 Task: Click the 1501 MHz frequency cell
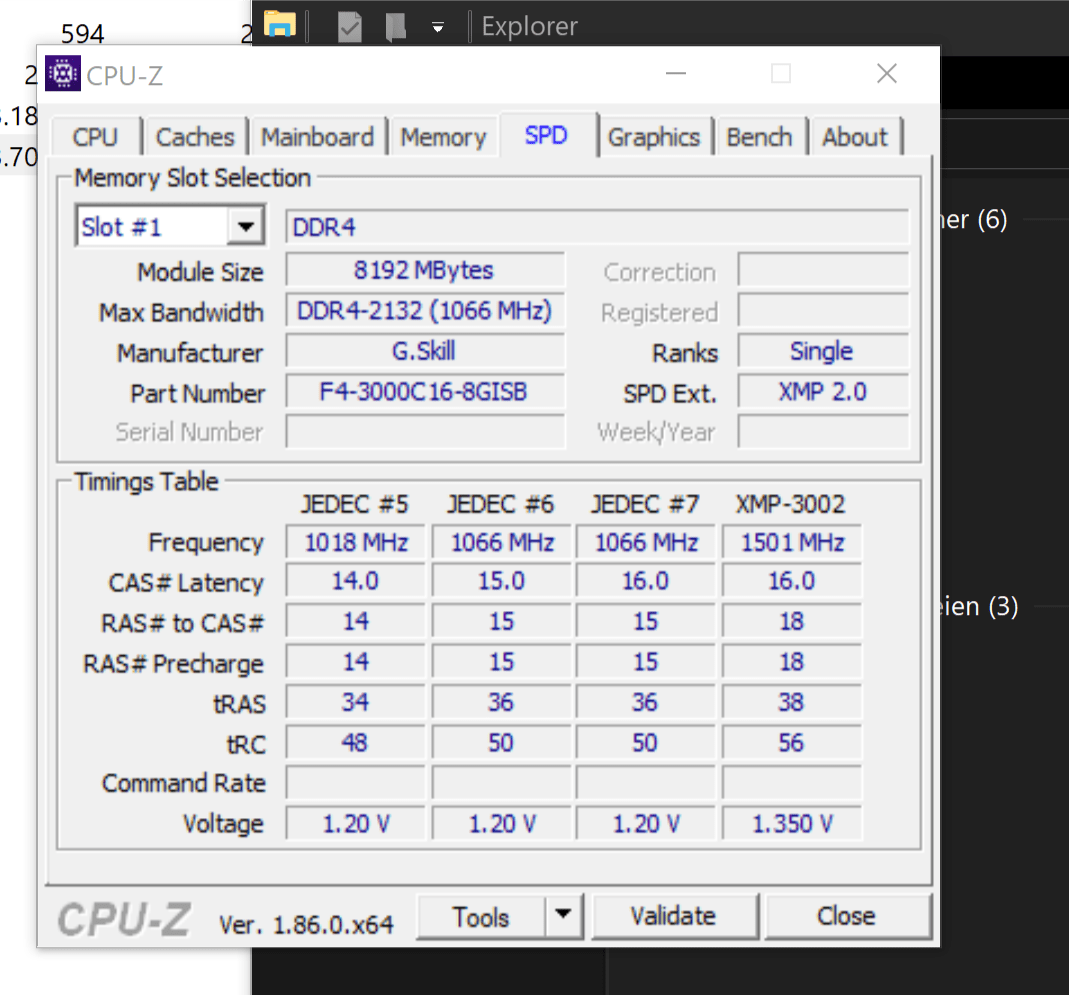792,542
